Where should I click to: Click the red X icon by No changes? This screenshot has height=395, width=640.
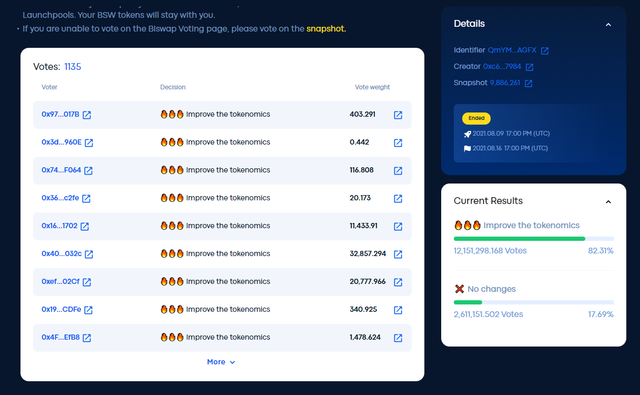point(459,289)
